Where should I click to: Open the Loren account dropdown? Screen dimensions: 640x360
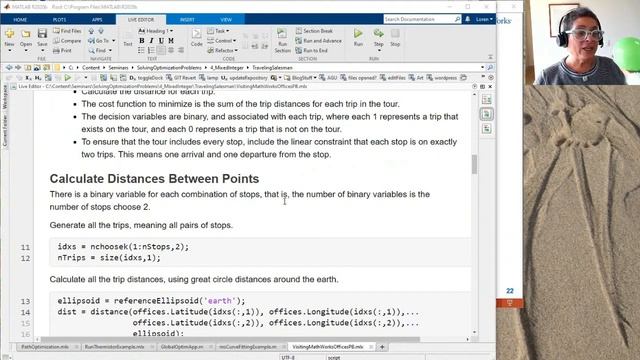484,19
